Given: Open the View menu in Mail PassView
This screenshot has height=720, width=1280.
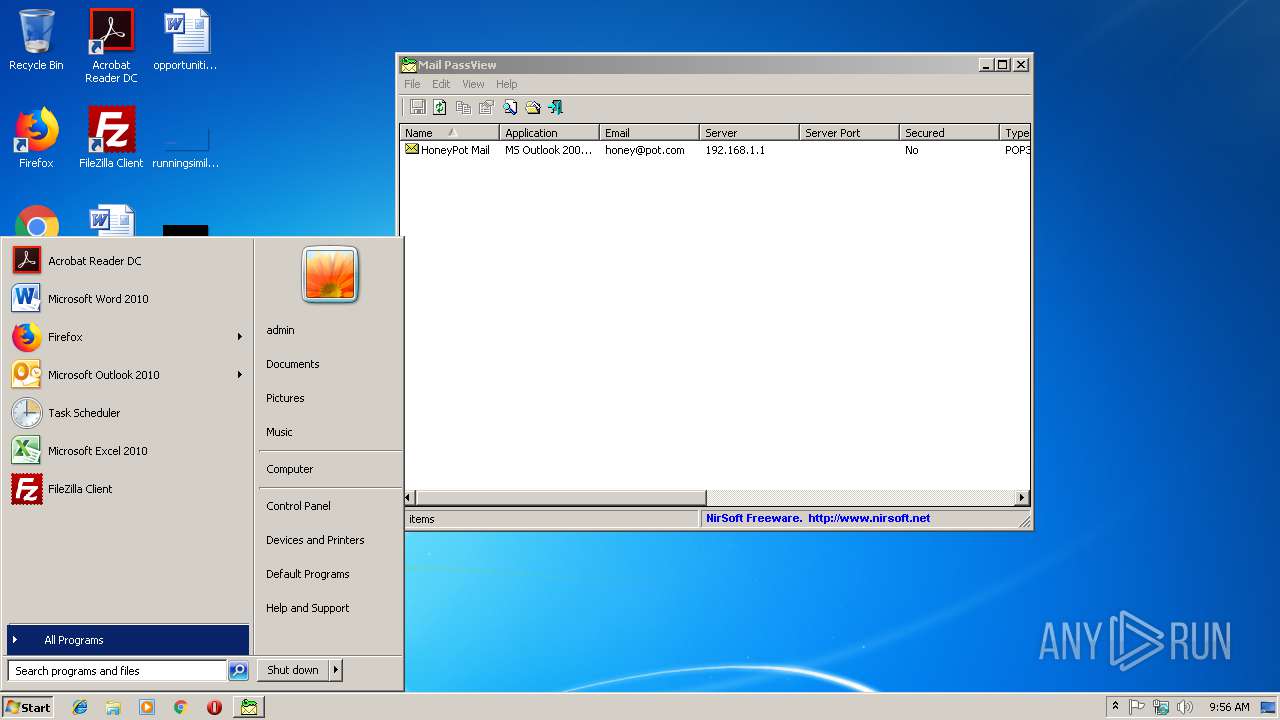Looking at the screenshot, I should coord(473,84).
